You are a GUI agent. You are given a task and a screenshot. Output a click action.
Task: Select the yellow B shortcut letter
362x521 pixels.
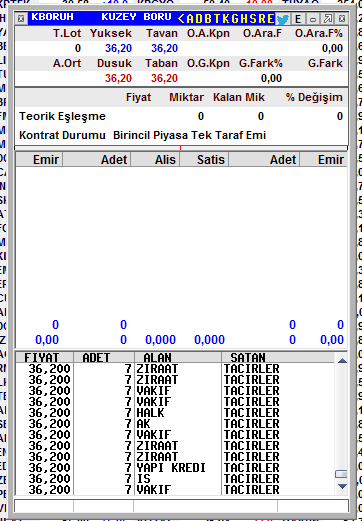[208, 19]
